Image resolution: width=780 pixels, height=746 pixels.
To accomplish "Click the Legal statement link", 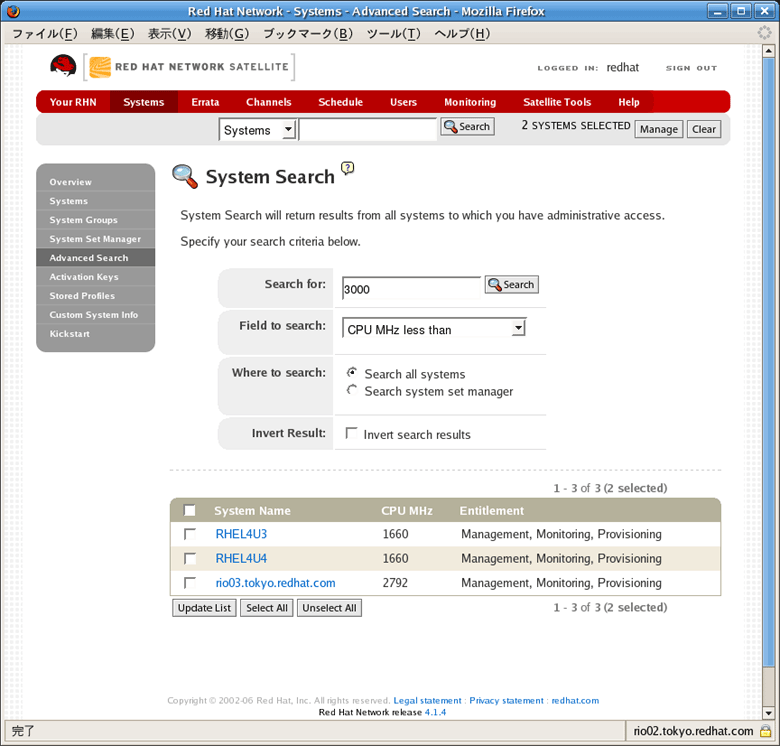I will point(427,700).
